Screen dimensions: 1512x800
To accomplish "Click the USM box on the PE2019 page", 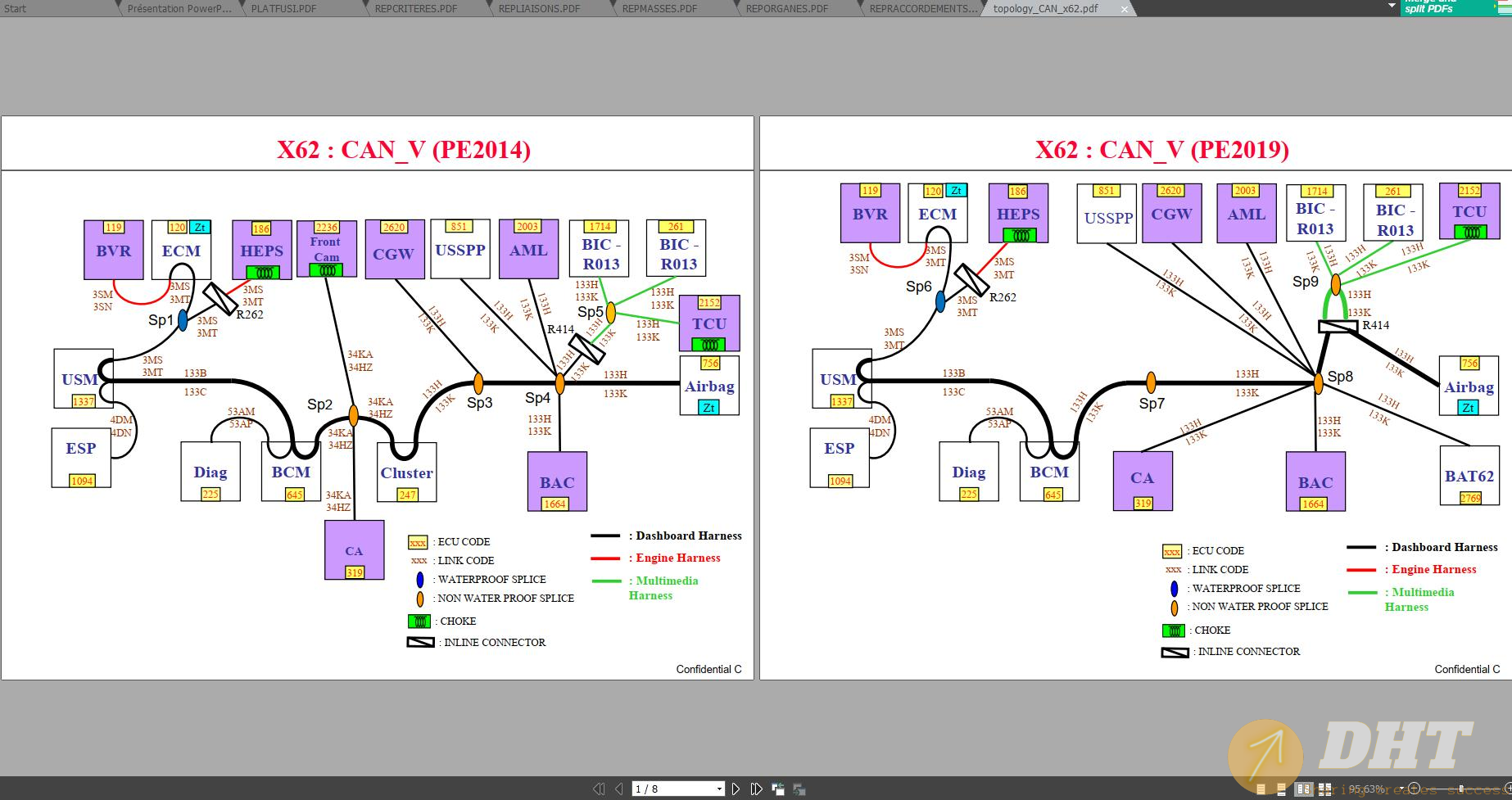I will tap(841, 378).
